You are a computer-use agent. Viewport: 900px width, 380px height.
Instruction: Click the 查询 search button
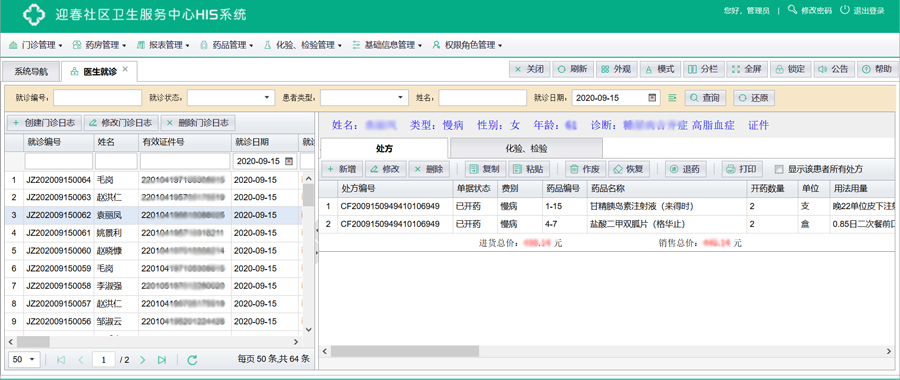click(x=705, y=98)
